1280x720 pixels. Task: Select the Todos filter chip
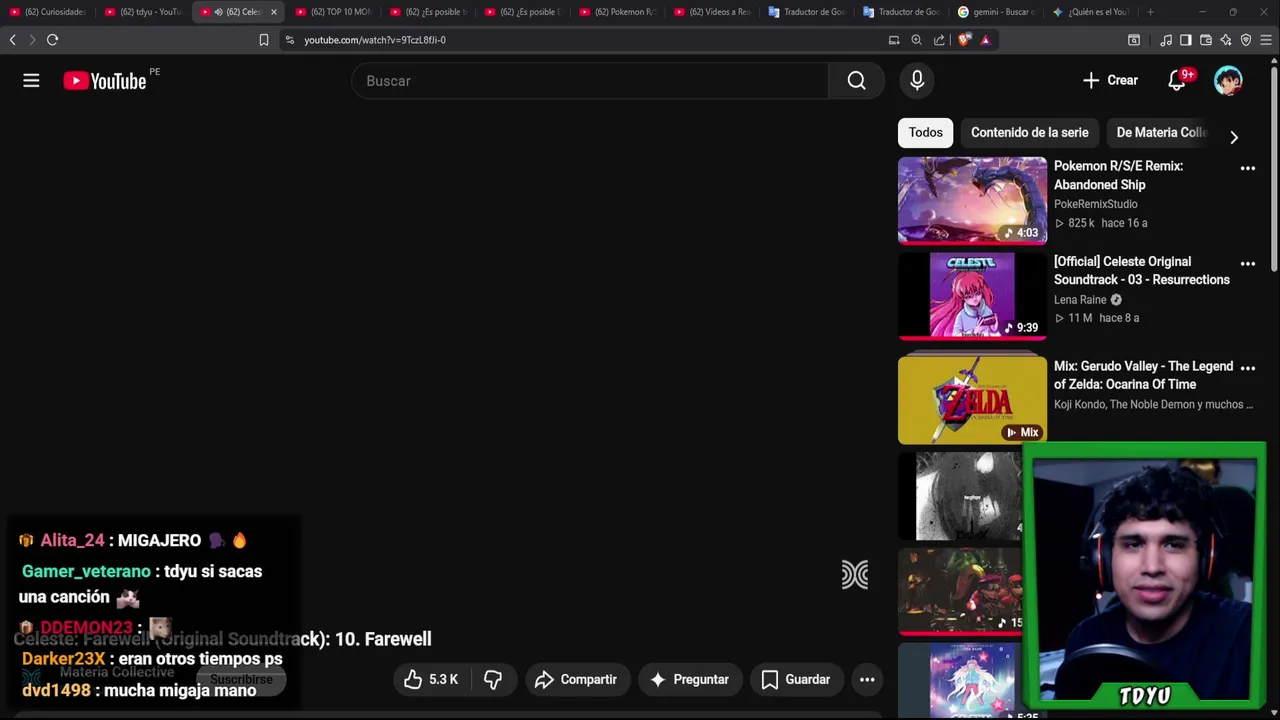[x=925, y=132]
